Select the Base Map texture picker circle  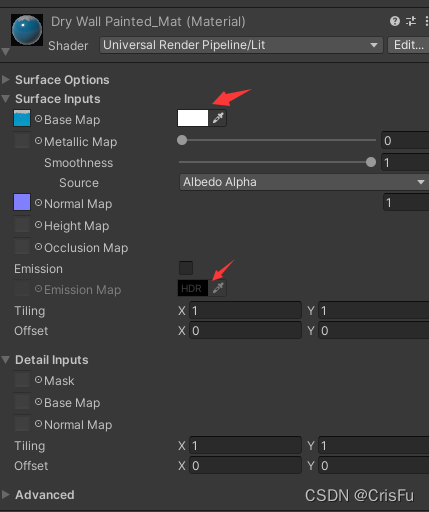point(38,119)
